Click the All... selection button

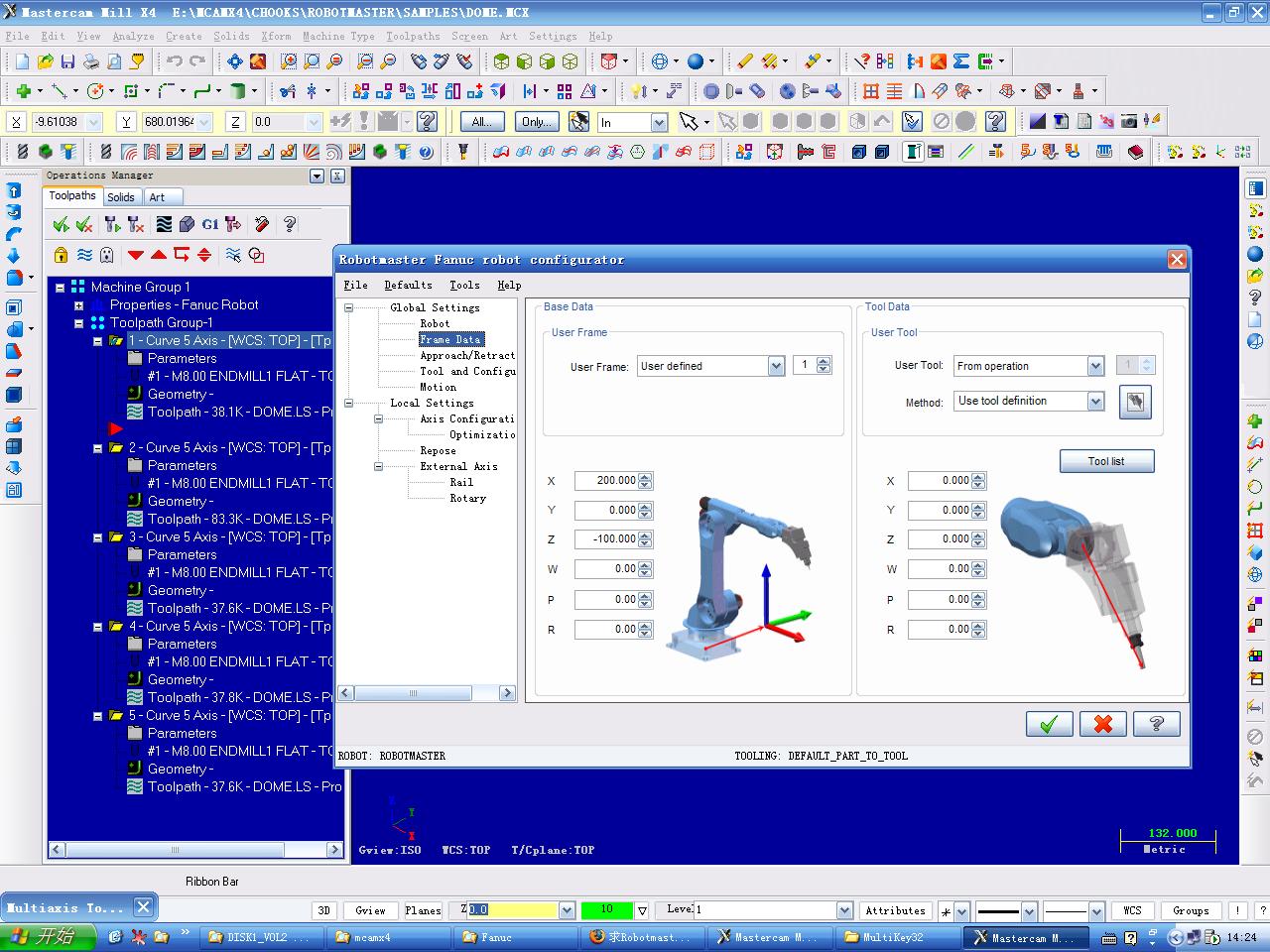tap(481, 121)
